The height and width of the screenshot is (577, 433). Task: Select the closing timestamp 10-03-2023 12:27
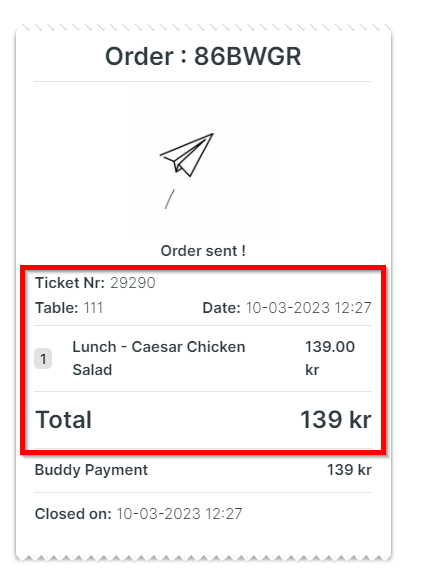click(x=180, y=514)
